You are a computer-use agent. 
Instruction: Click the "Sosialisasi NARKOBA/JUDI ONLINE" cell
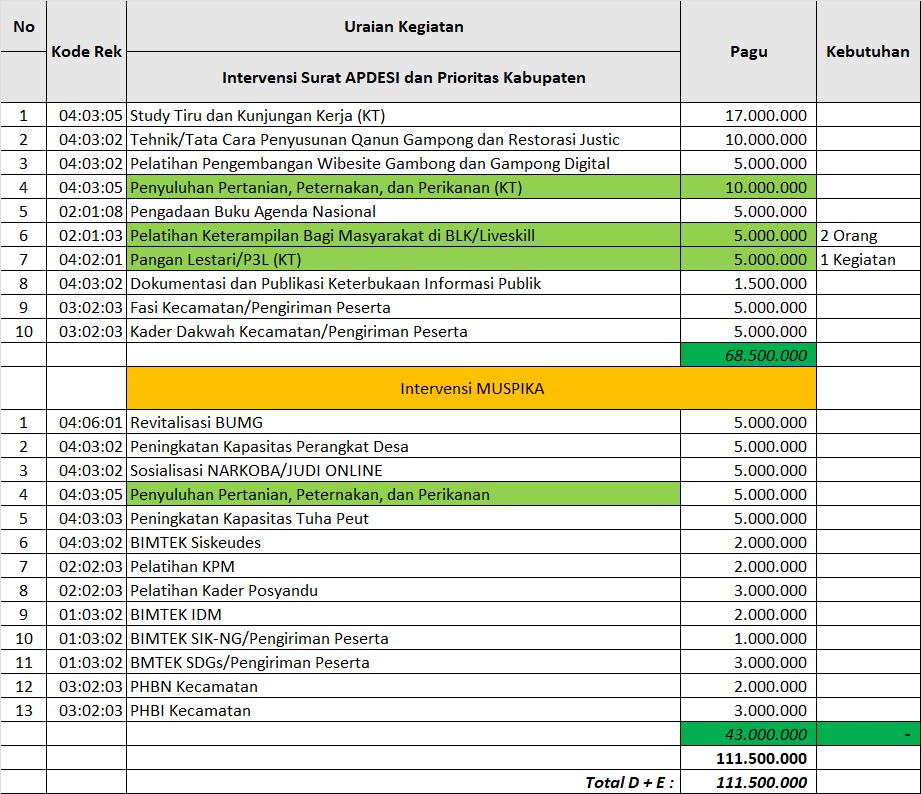pos(403,470)
